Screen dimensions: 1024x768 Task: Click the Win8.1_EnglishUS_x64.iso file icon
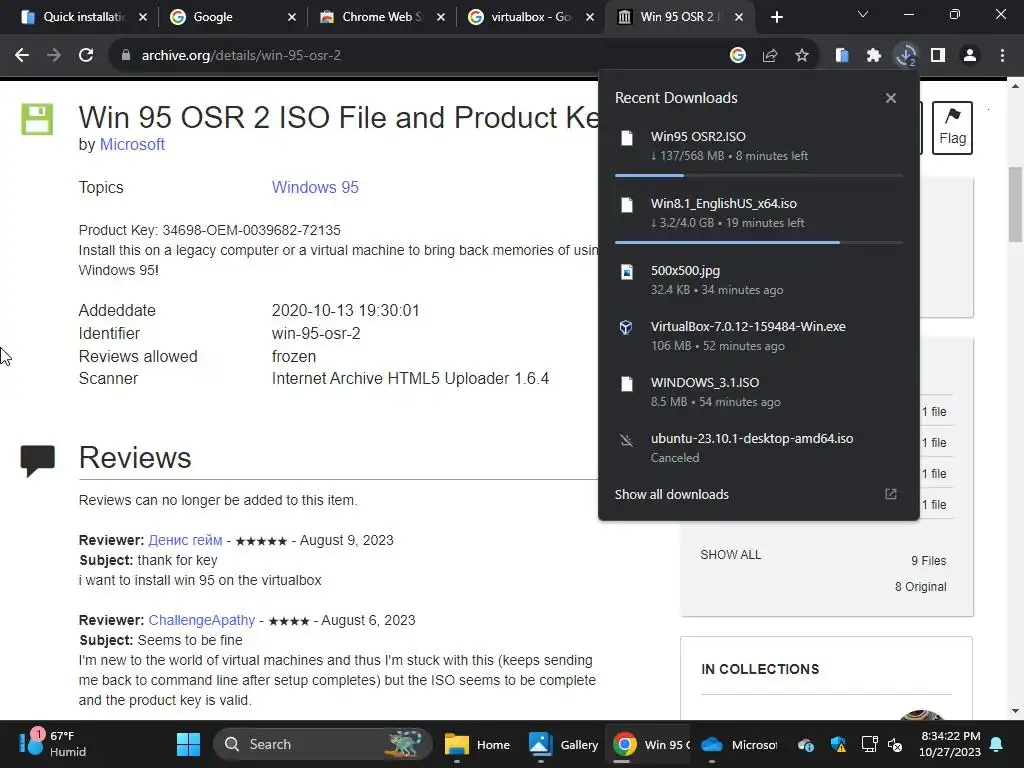point(627,205)
